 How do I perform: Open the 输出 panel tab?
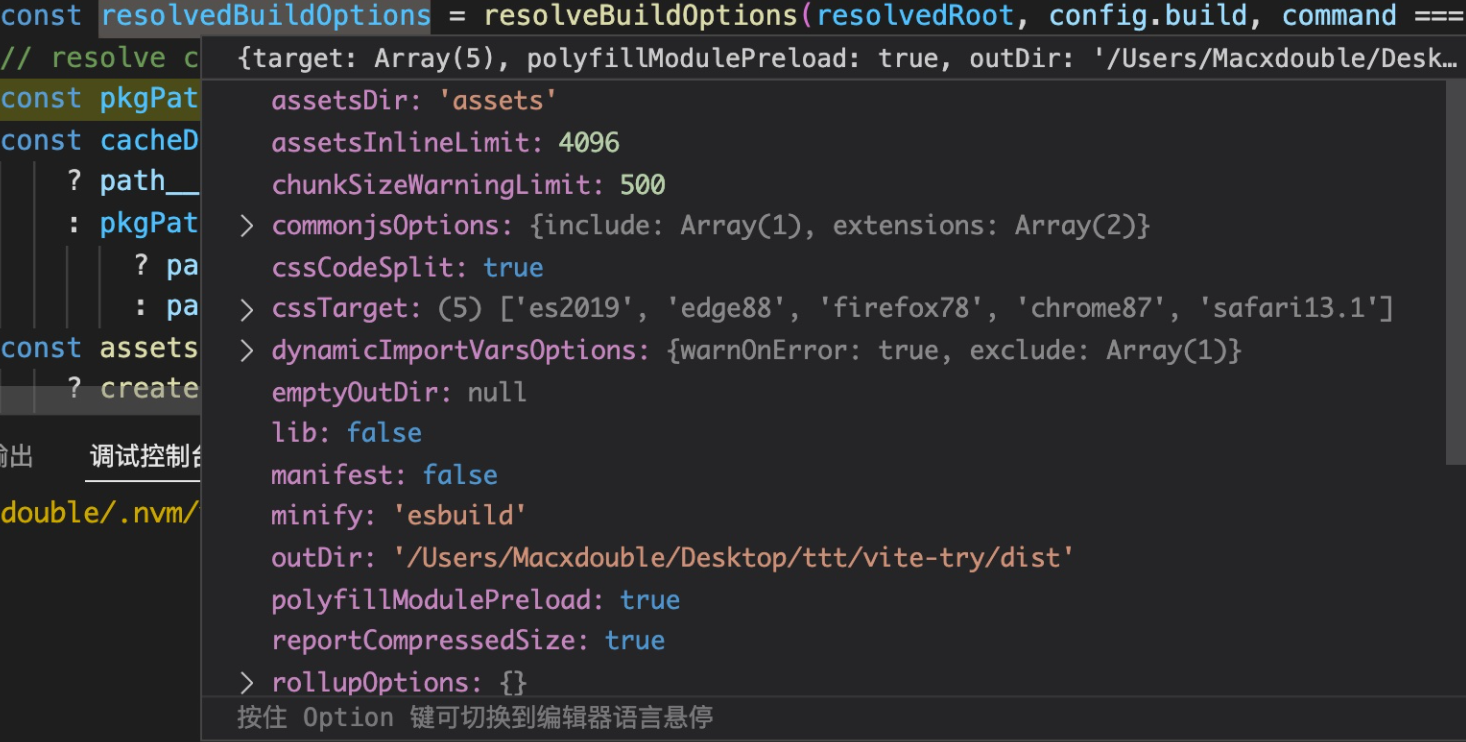[x=17, y=457]
